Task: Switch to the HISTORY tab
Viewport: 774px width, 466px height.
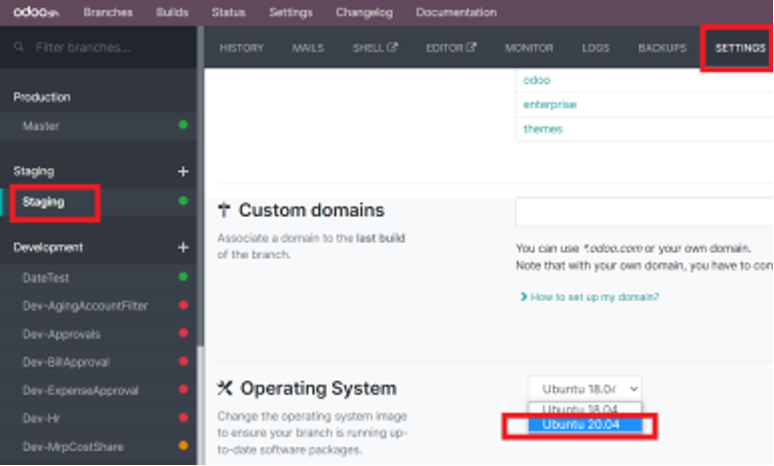Action: (x=242, y=48)
